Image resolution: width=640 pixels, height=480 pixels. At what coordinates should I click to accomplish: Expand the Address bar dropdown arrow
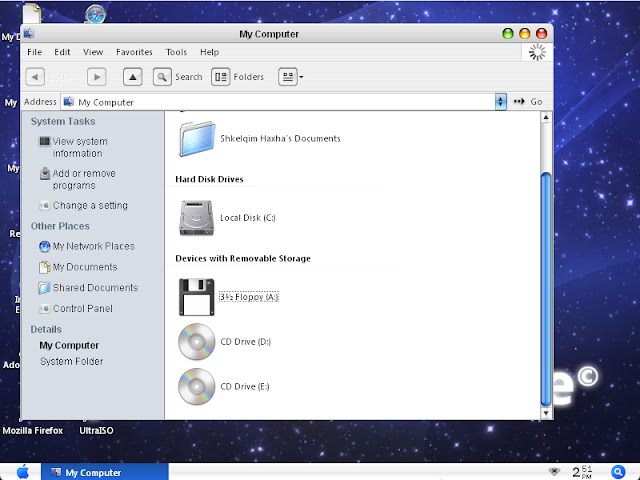pyautogui.click(x=501, y=102)
